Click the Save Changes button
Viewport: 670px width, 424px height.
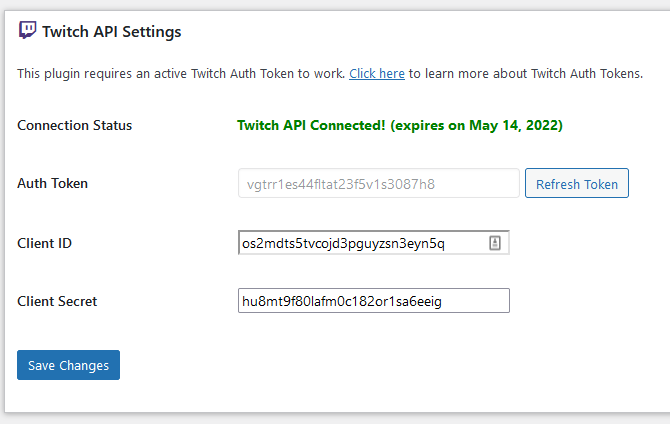pos(68,365)
